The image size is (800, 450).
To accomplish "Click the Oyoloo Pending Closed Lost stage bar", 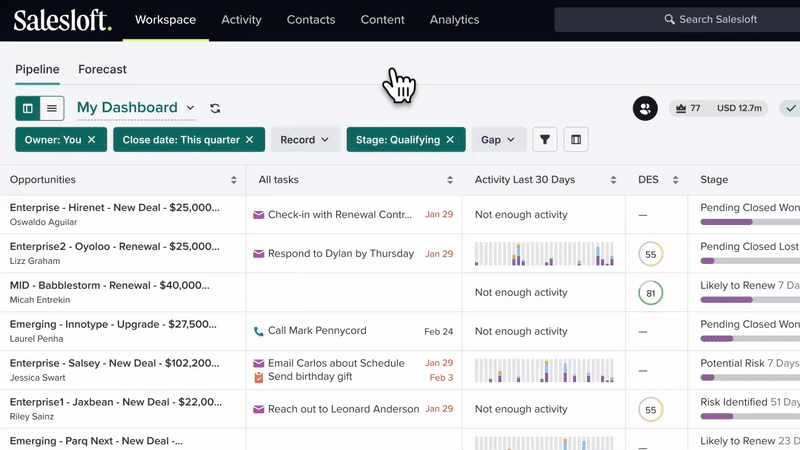I will point(749,261).
